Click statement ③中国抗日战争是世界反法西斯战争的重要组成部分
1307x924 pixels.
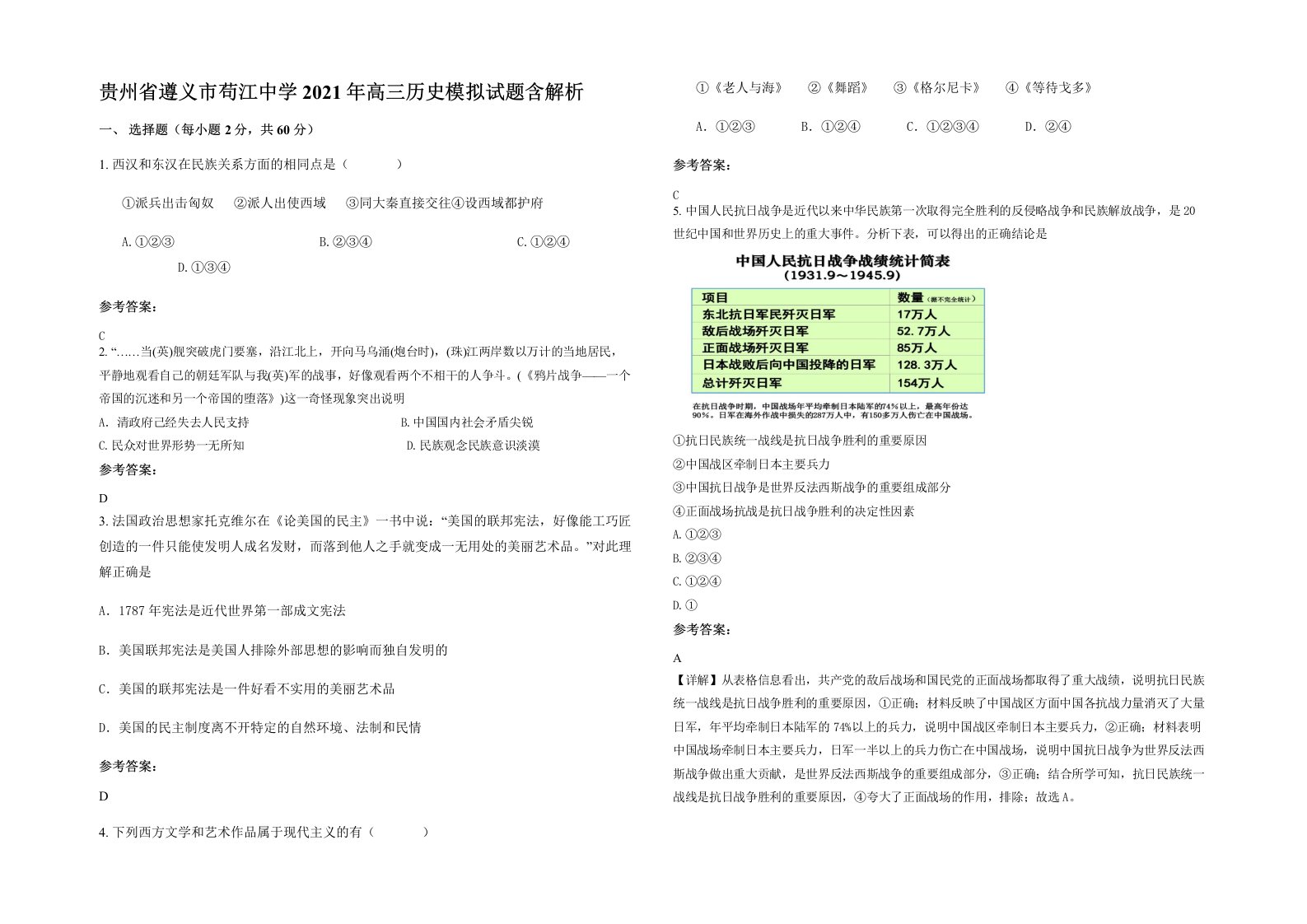pyautogui.click(x=812, y=488)
